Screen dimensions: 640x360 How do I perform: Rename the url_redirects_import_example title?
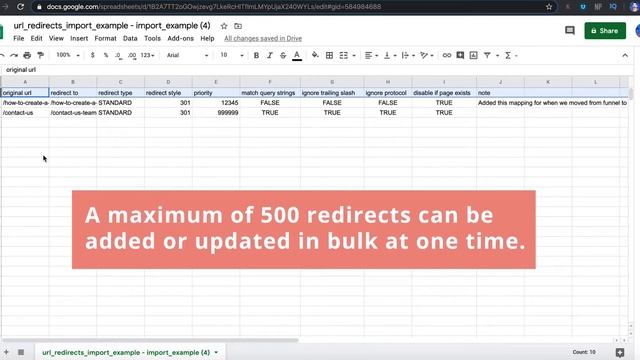112,26
